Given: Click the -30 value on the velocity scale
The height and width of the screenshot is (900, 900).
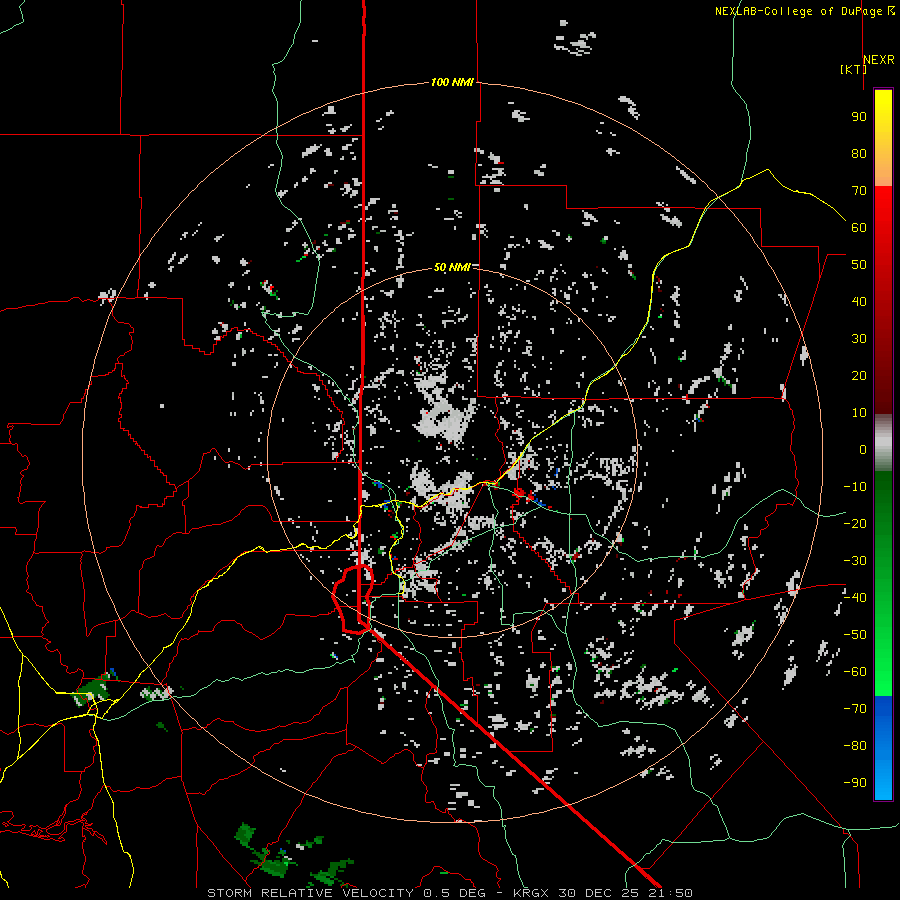Looking at the screenshot, I should coord(855,561).
